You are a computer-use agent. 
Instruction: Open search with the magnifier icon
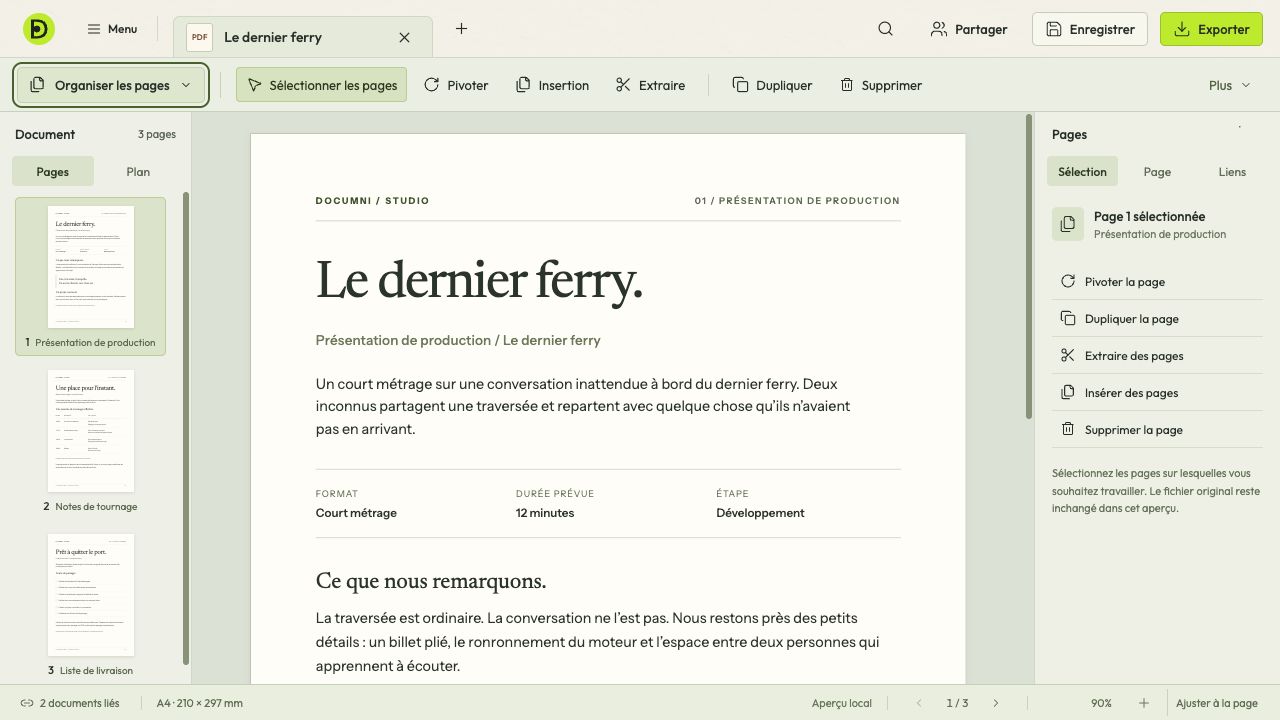pos(885,29)
